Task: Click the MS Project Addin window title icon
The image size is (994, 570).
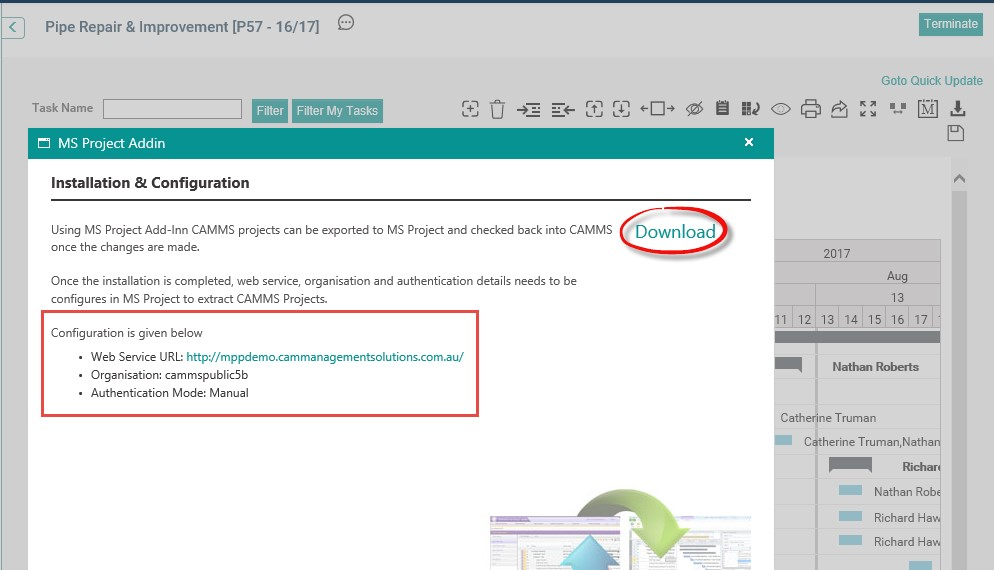Action: tap(44, 143)
